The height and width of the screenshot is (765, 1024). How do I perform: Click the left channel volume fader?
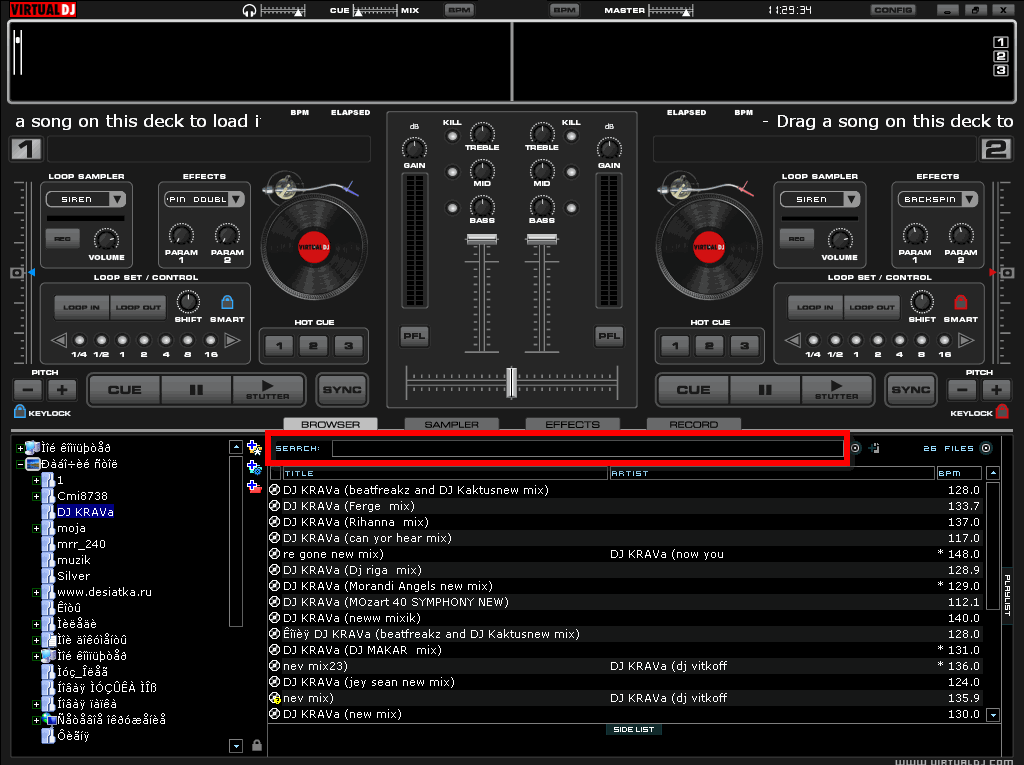[481, 239]
